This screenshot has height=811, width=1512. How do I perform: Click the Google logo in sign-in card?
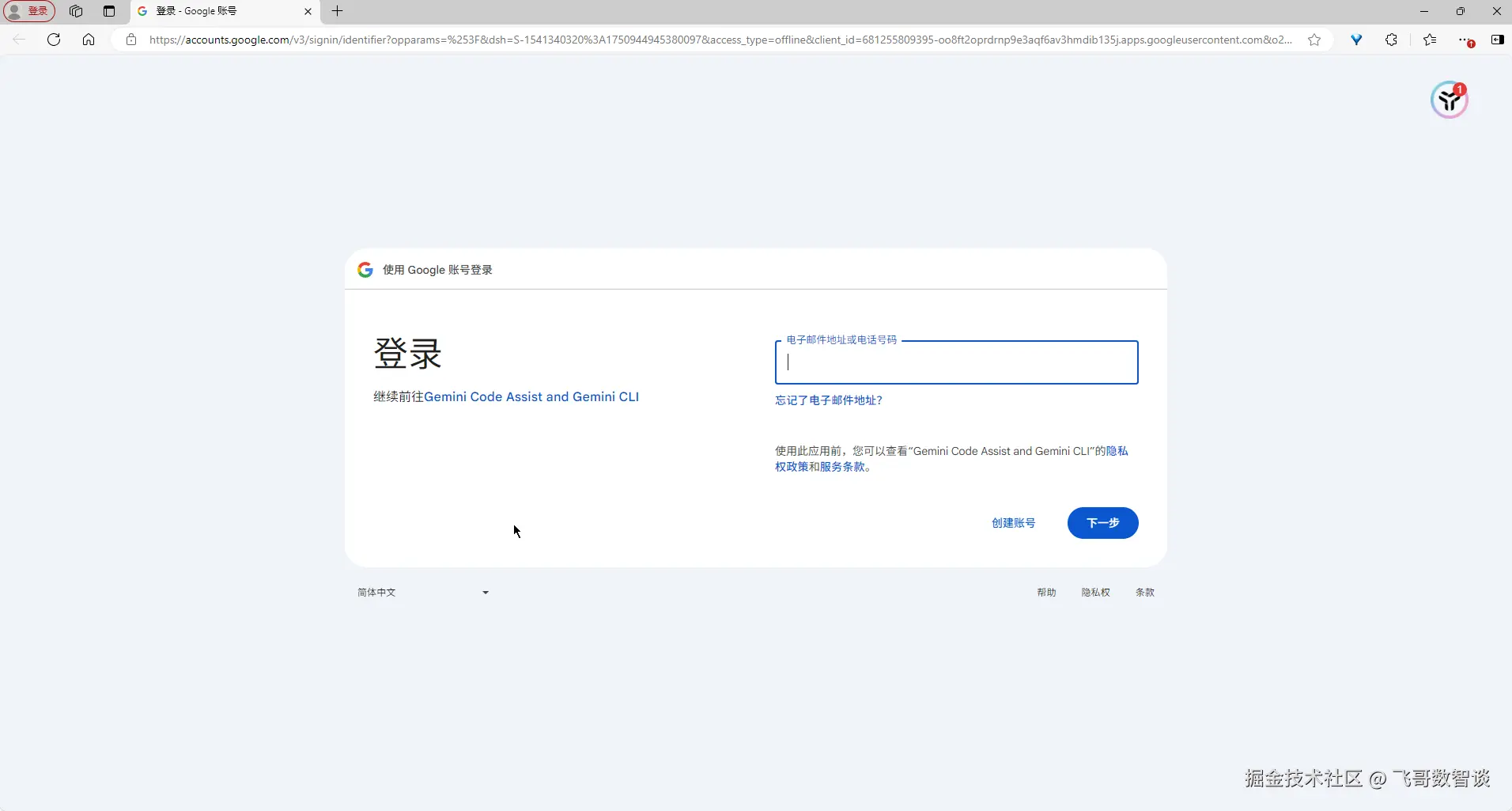click(x=365, y=270)
